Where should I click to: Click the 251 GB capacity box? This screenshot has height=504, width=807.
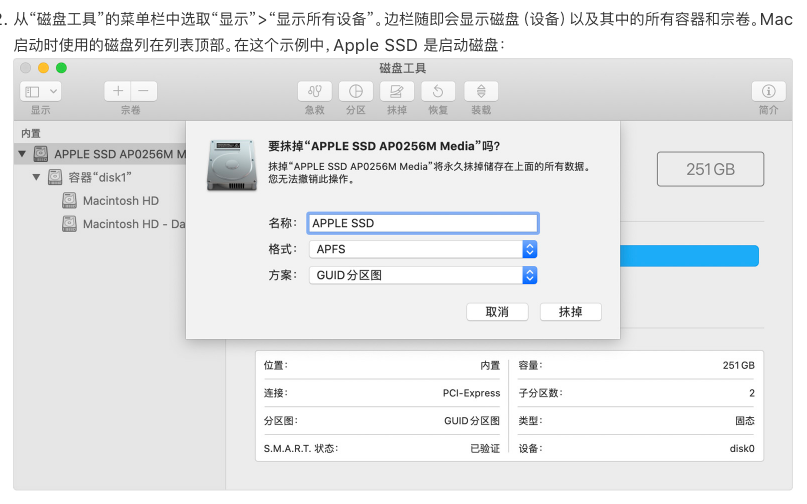pos(710,169)
